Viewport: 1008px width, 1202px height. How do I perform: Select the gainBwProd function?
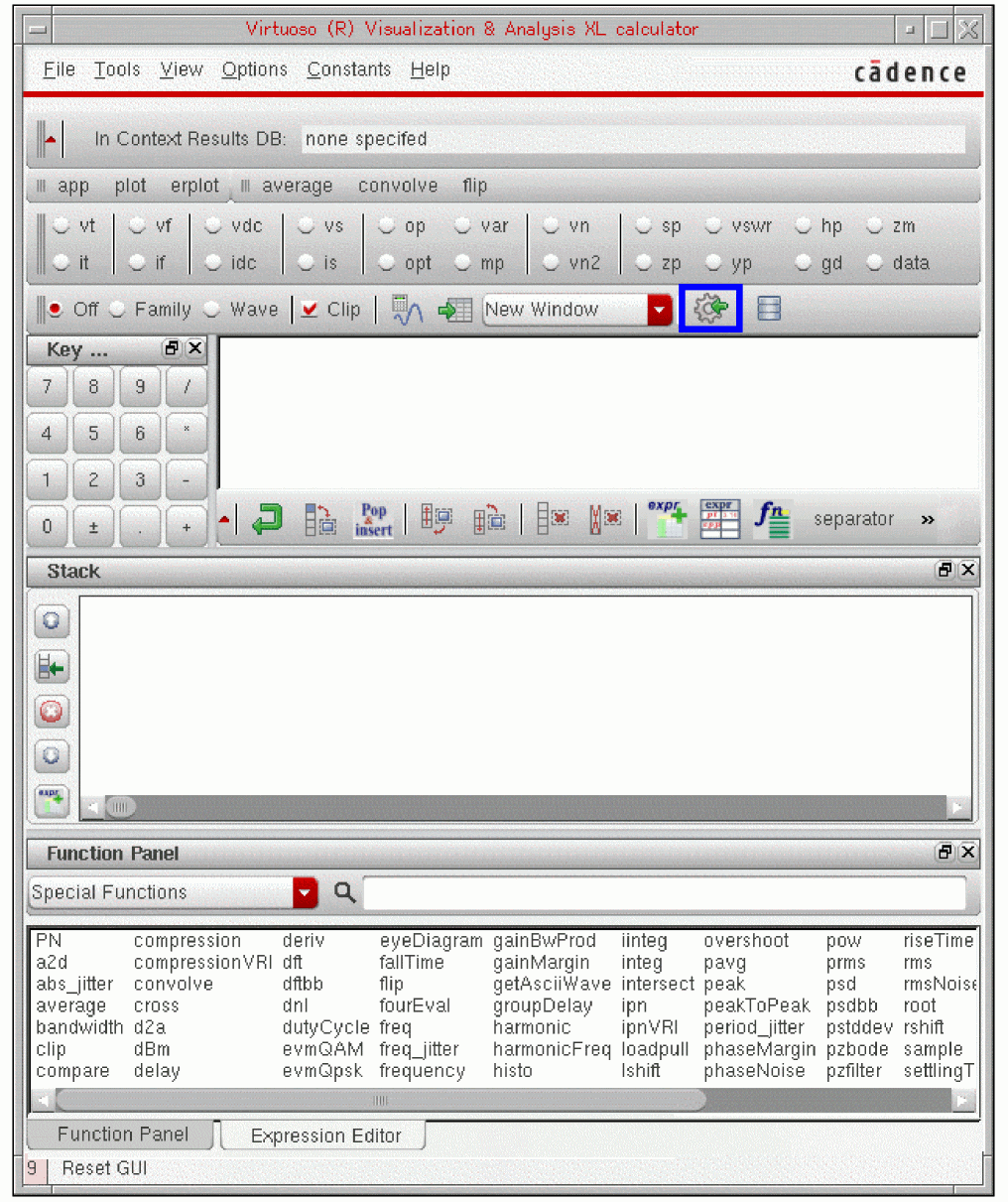tap(545, 940)
